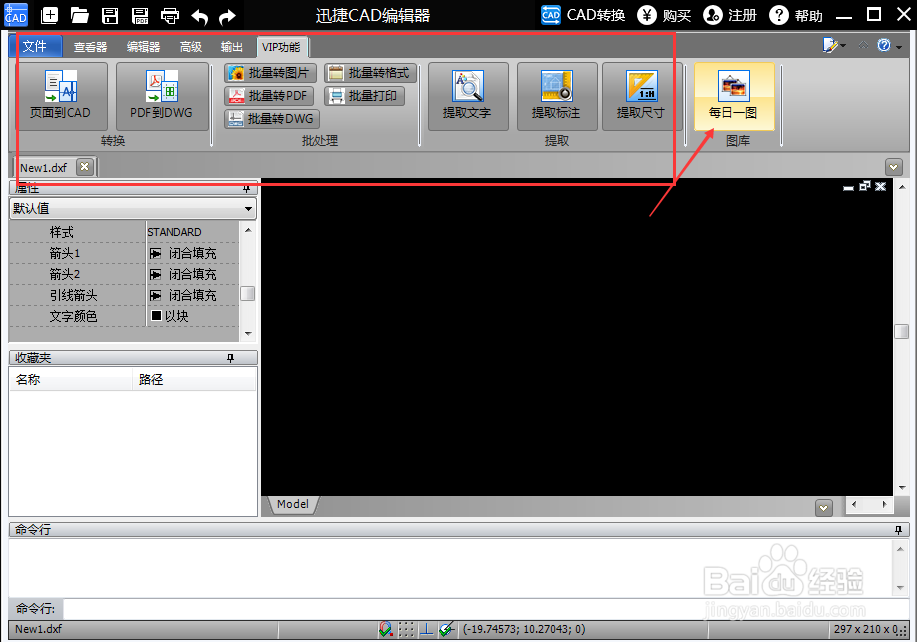Image resolution: width=917 pixels, height=642 pixels.
Task: Click properties list scroll-up arrow
Action: (248, 230)
